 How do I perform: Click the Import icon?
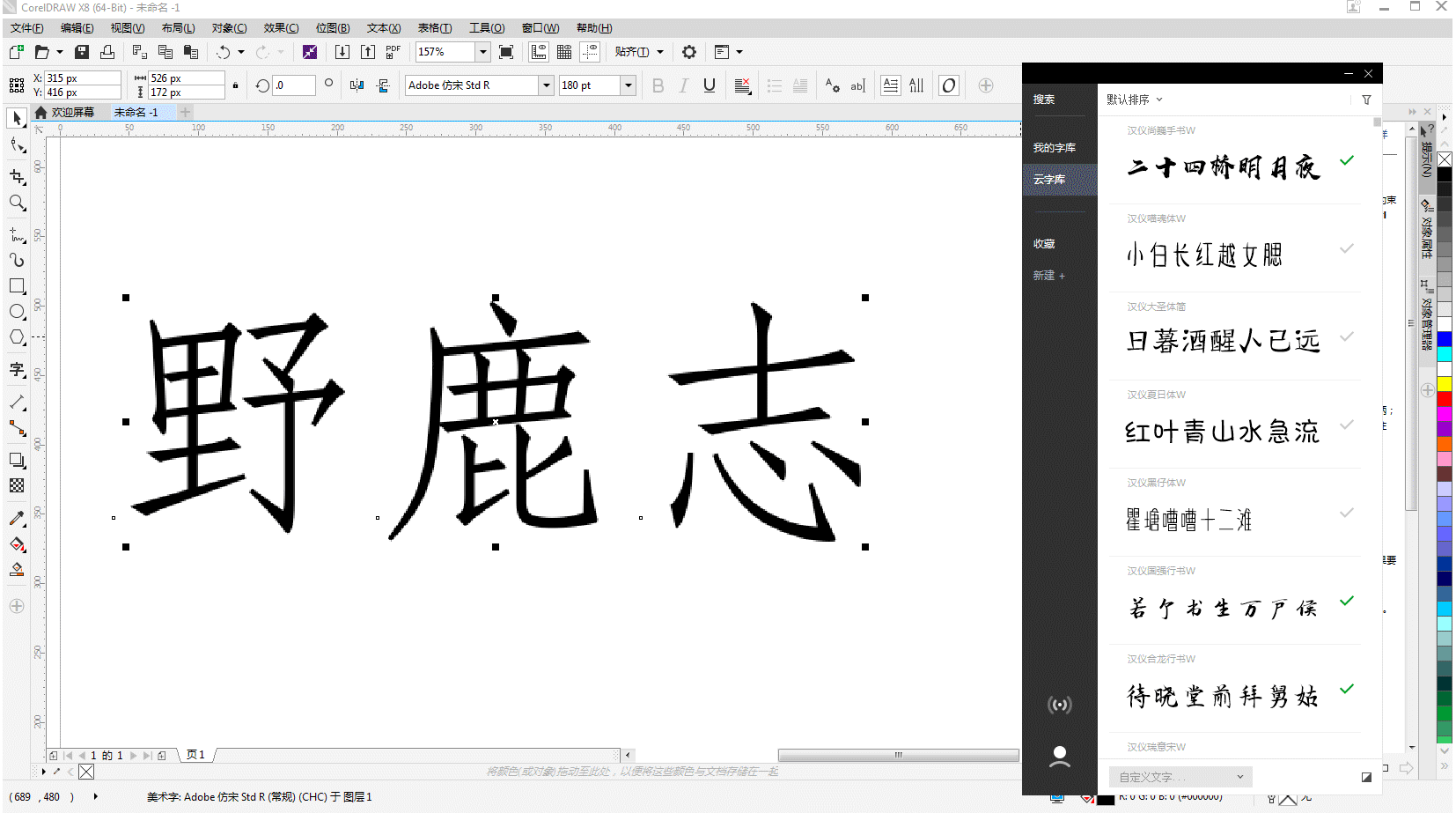tap(342, 52)
